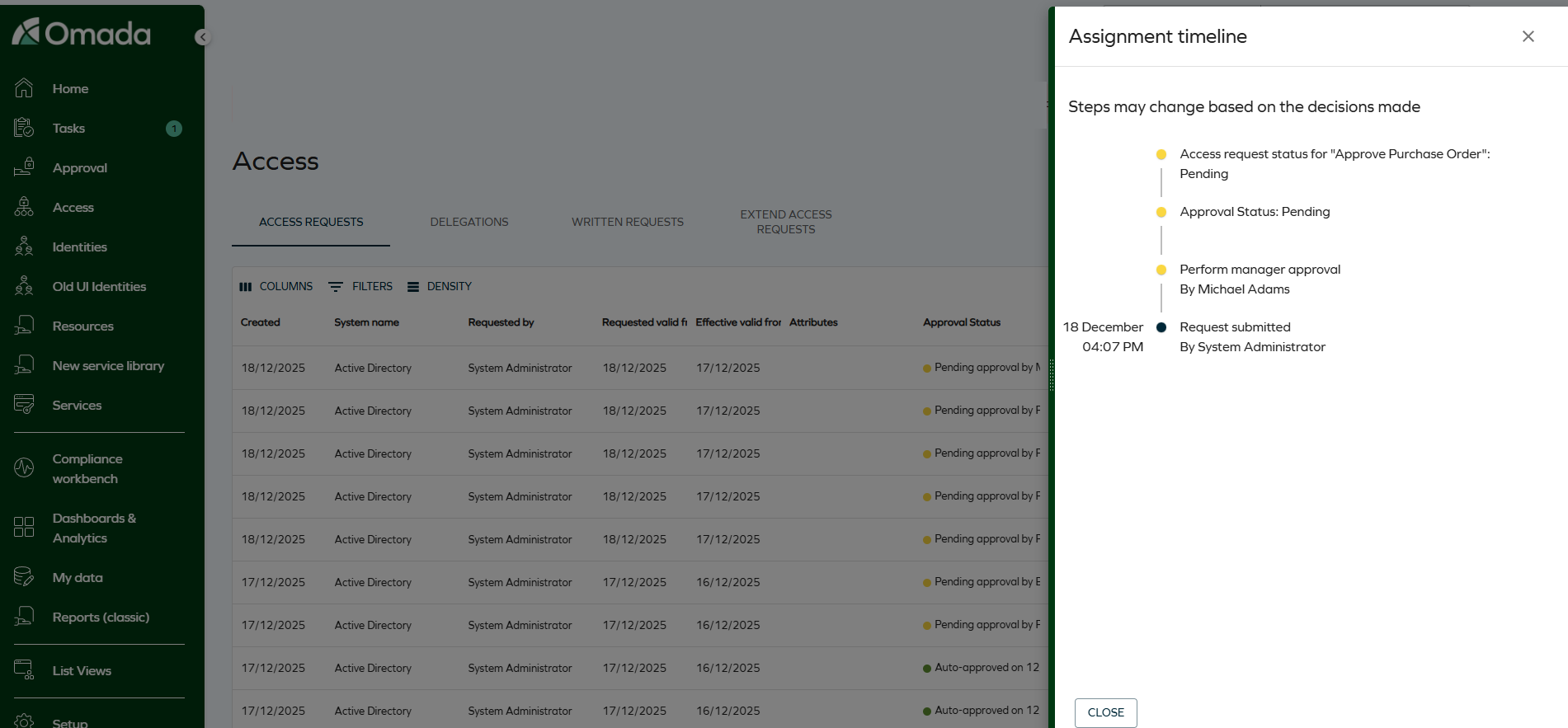Open the List Views icon
Viewport: 1568px width, 728px height.
point(24,670)
